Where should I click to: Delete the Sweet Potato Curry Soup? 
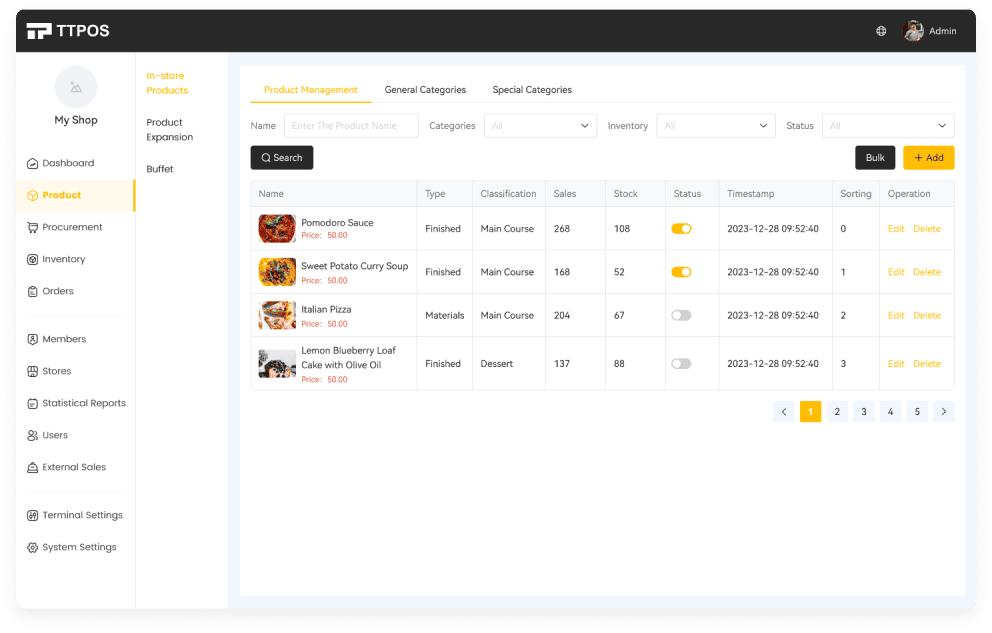click(x=927, y=272)
